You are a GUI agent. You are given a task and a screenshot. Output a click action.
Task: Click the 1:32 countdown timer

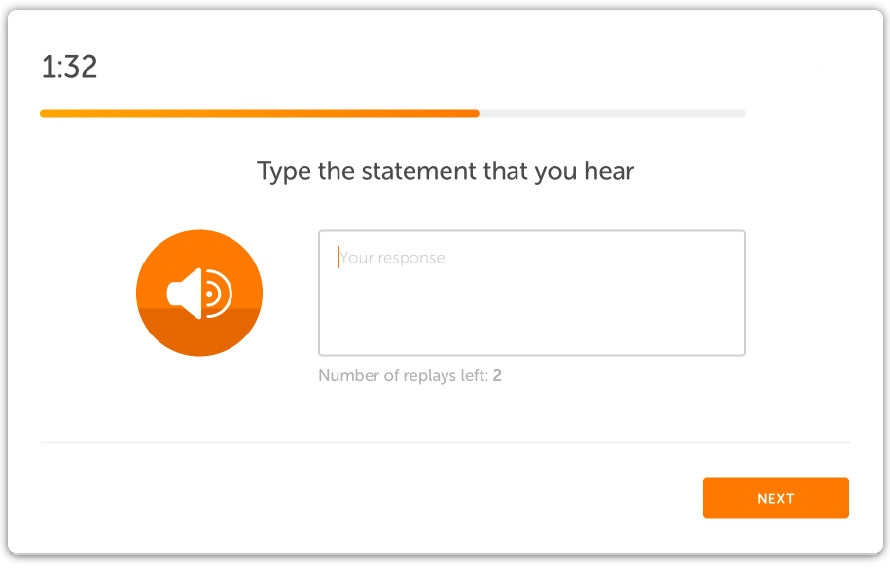tap(69, 67)
